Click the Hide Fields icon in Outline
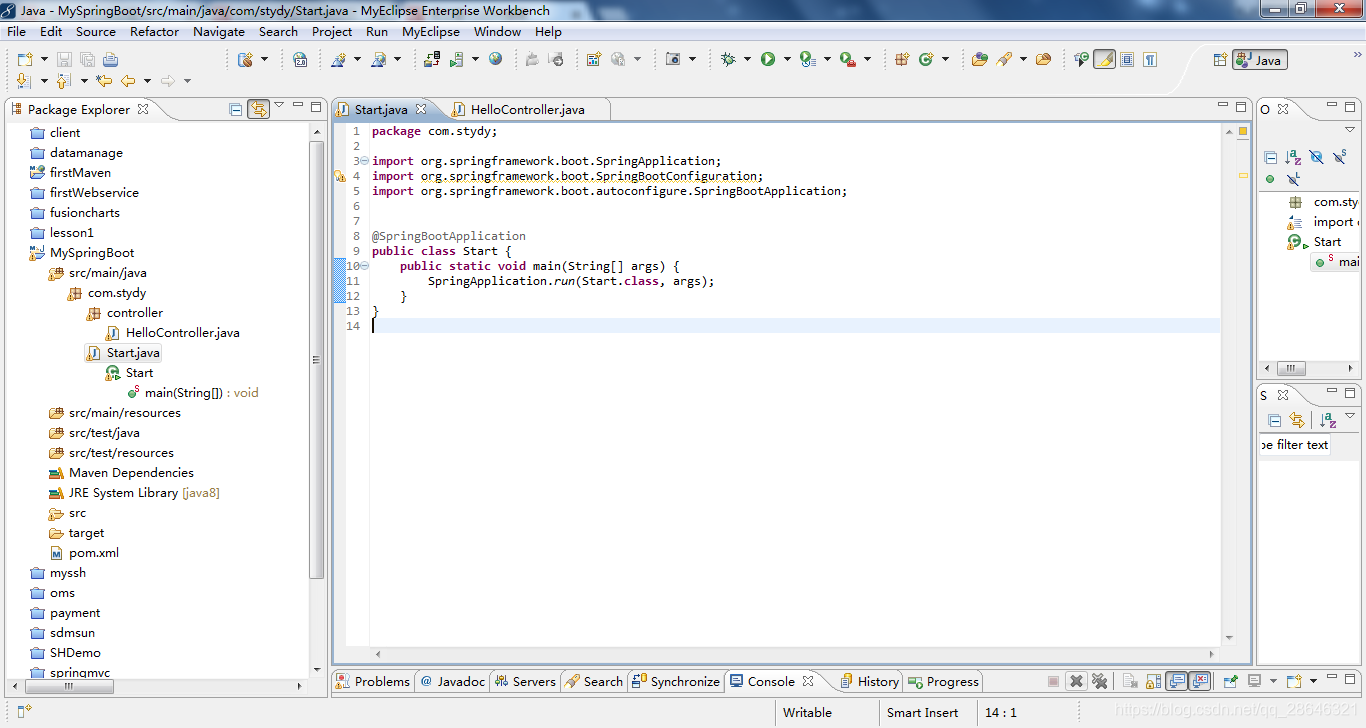The width and height of the screenshot is (1366, 728). tap(1316, 157)
